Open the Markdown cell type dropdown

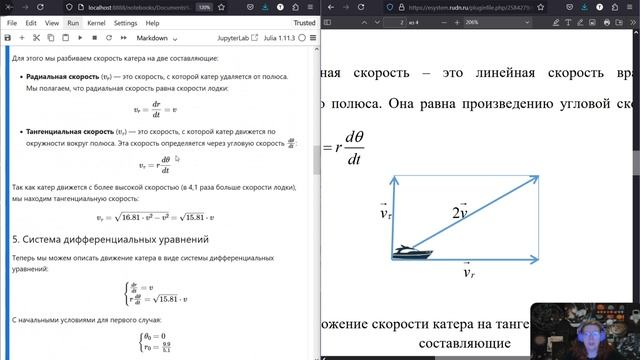pos(157,38)
